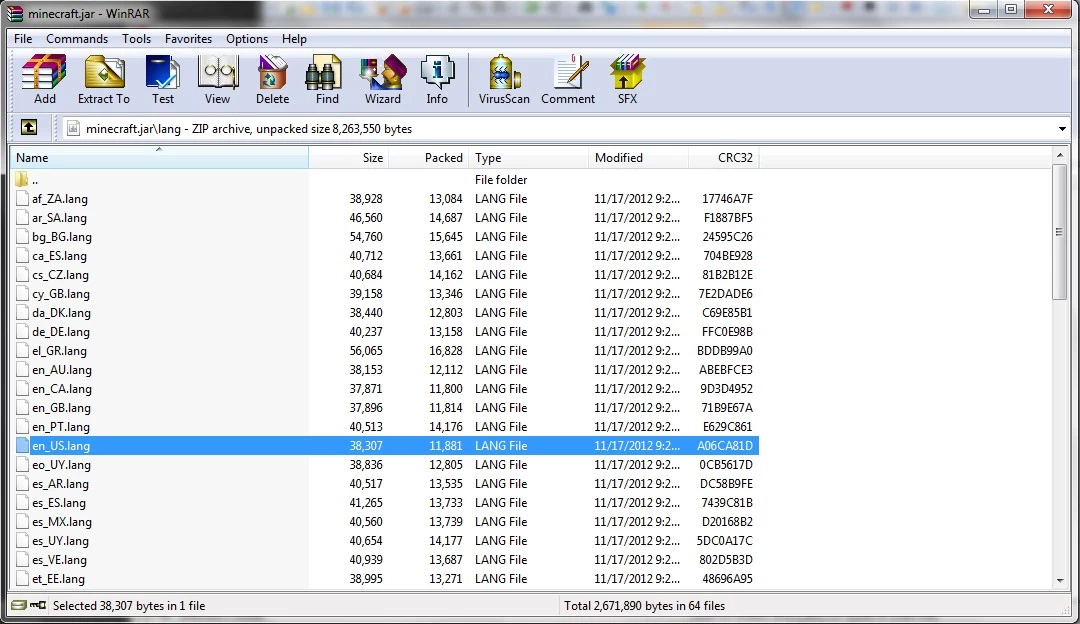This screenshot has width=1080, height=624.
Task: Click the parent folder '..' entry
Action: click(28, 180)
